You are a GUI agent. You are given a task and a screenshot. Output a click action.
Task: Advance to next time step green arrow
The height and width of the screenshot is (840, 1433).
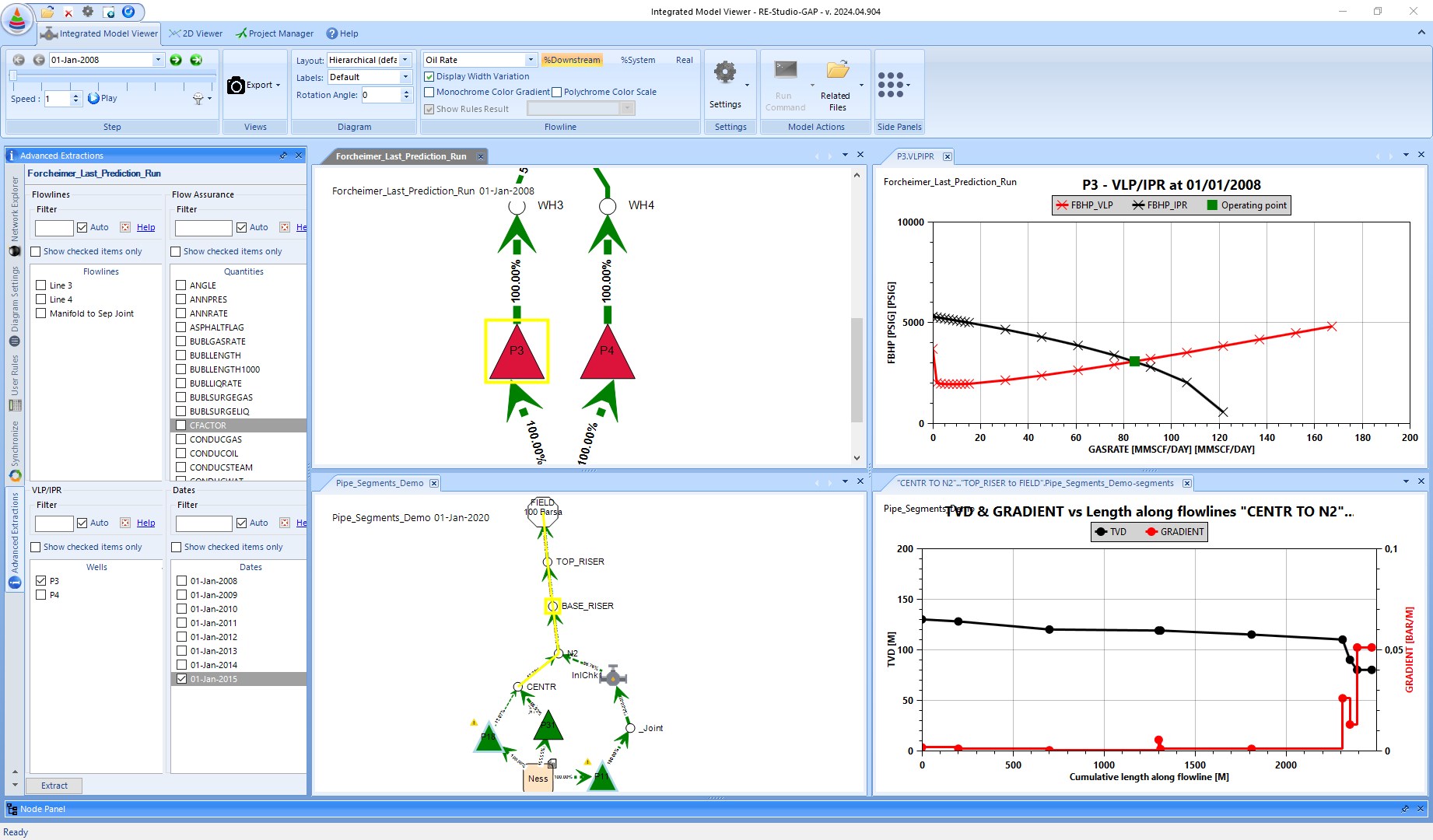tap(176, 60)
